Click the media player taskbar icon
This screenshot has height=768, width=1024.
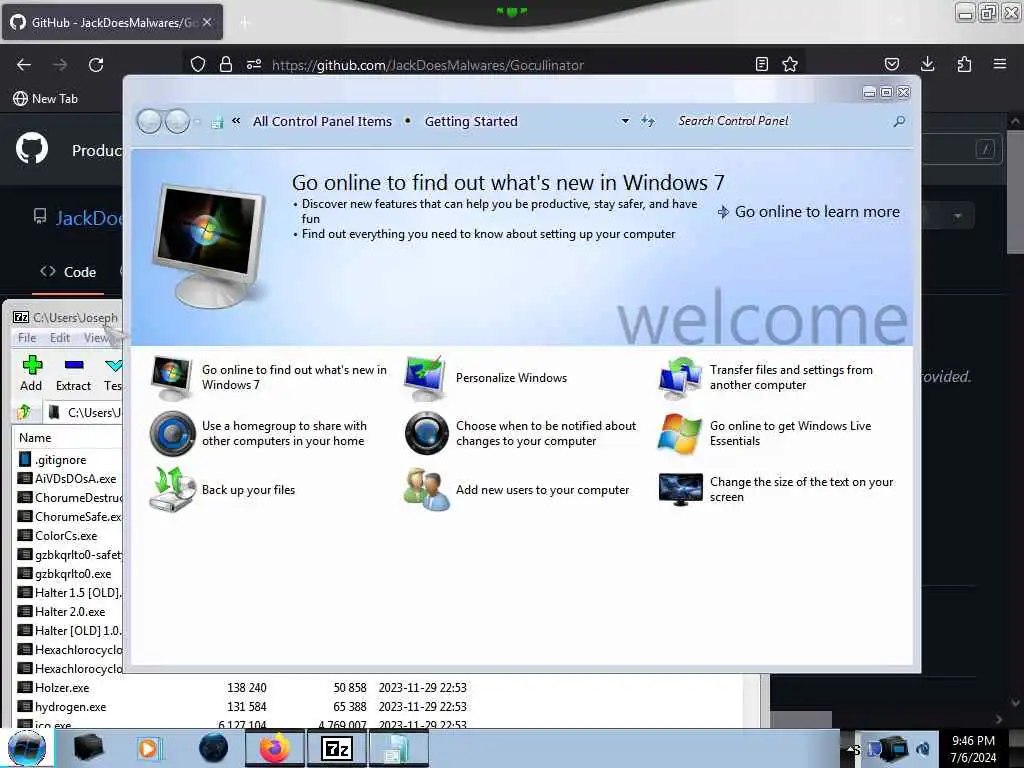[149, 748]
